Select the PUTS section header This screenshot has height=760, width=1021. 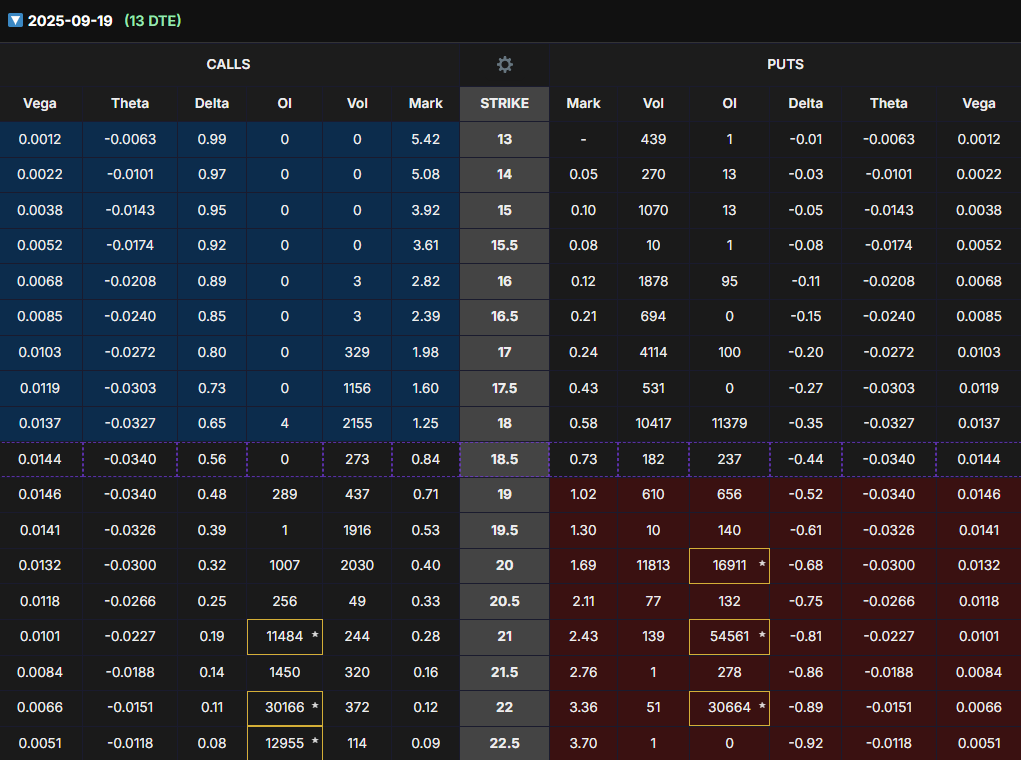784,64
